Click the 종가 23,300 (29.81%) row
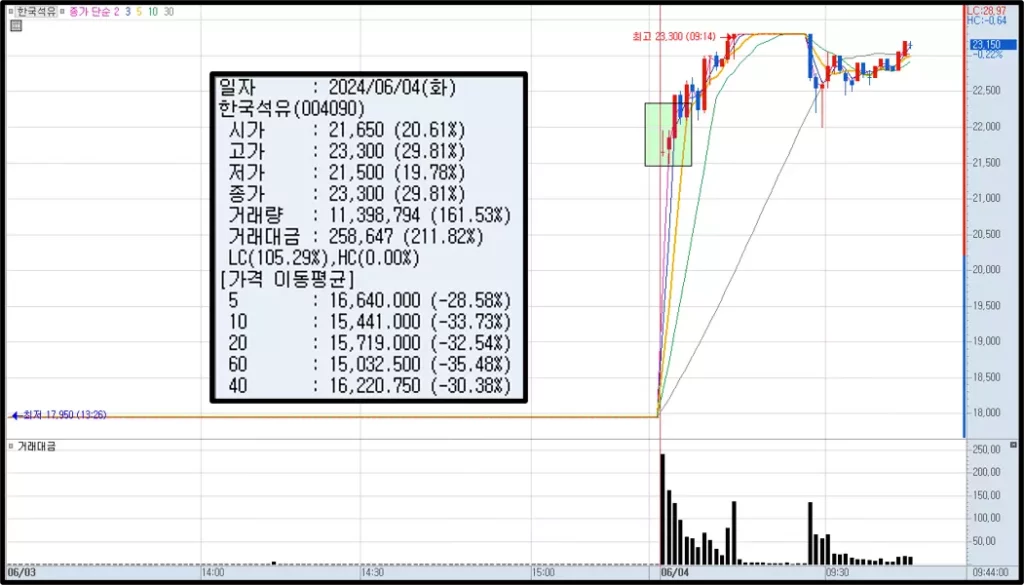Screen dimensions: 1024x585 346,194
